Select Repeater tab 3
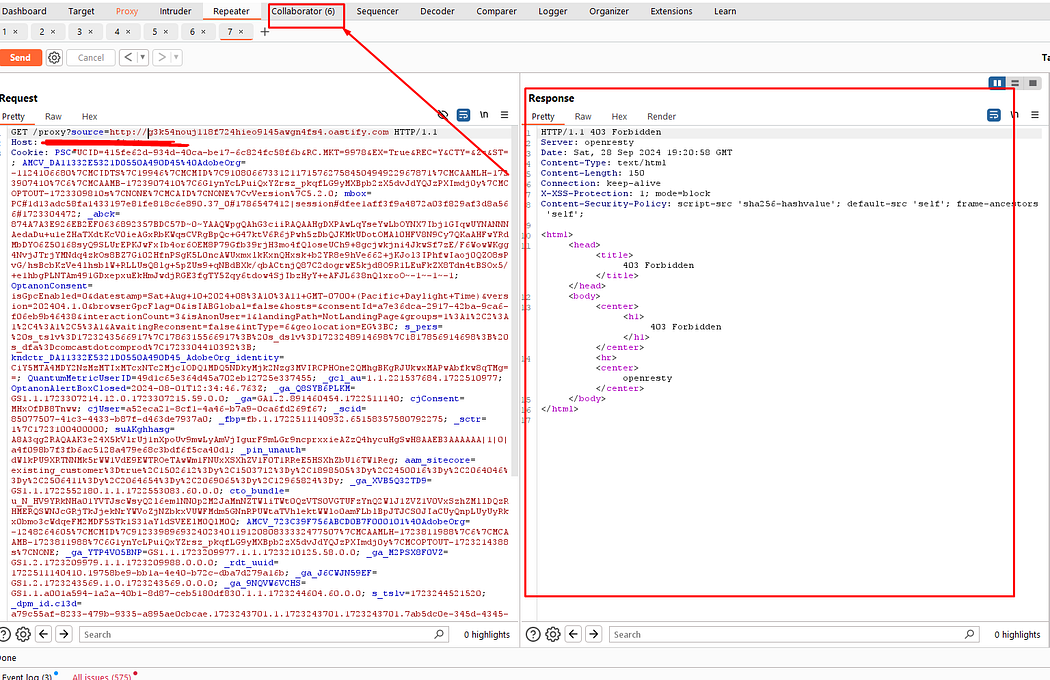 80,31
